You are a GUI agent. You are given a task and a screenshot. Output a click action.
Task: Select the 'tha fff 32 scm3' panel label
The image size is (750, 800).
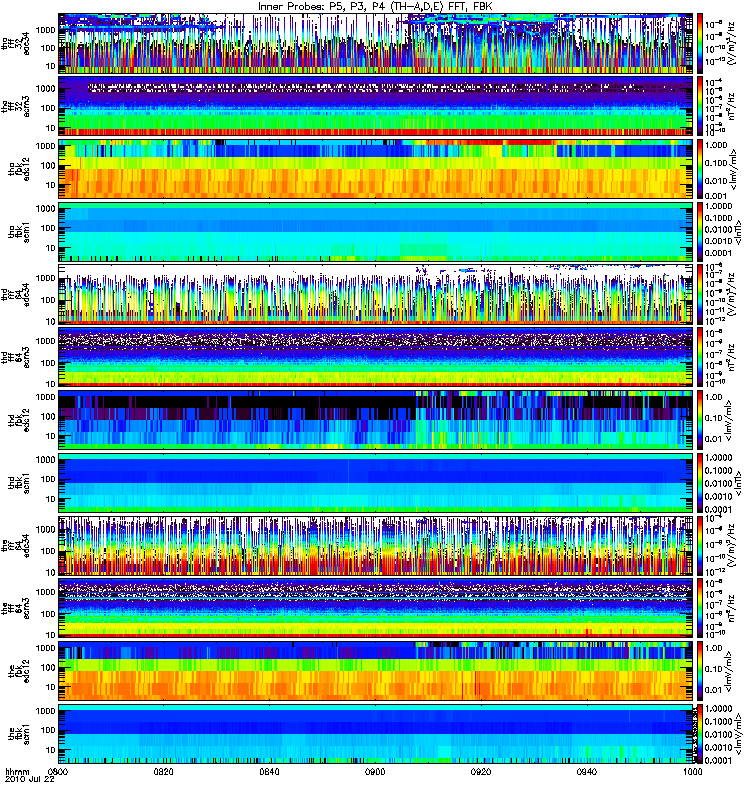point(15,107)
